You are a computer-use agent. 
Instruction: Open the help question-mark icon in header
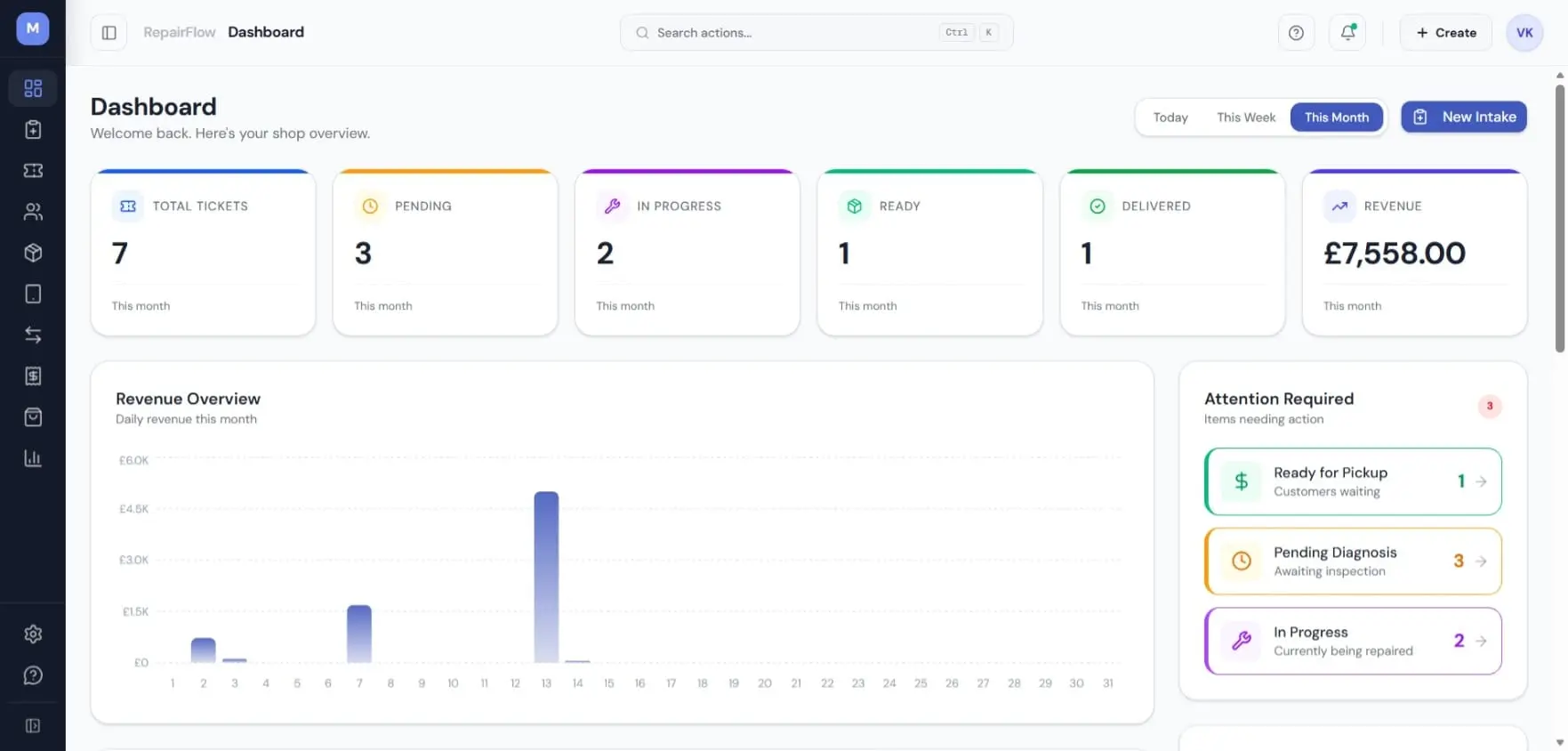coord(1296,33)
